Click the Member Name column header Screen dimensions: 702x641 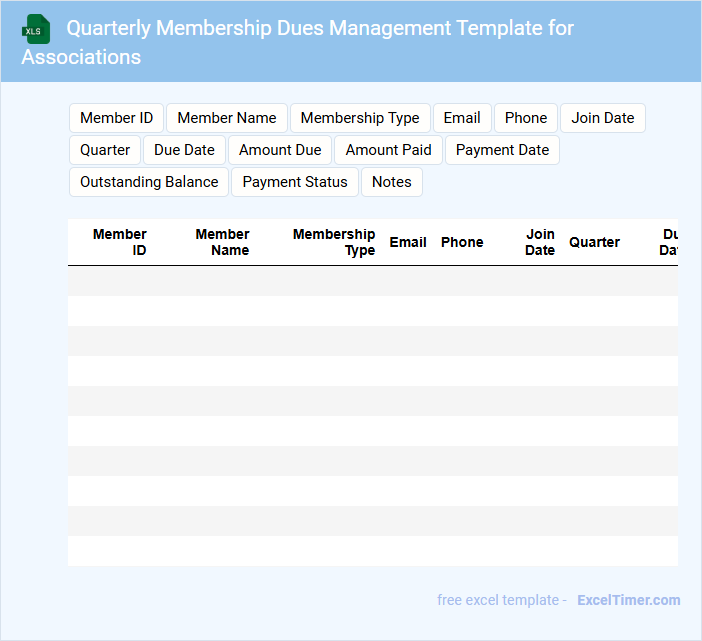pos(222,242)
